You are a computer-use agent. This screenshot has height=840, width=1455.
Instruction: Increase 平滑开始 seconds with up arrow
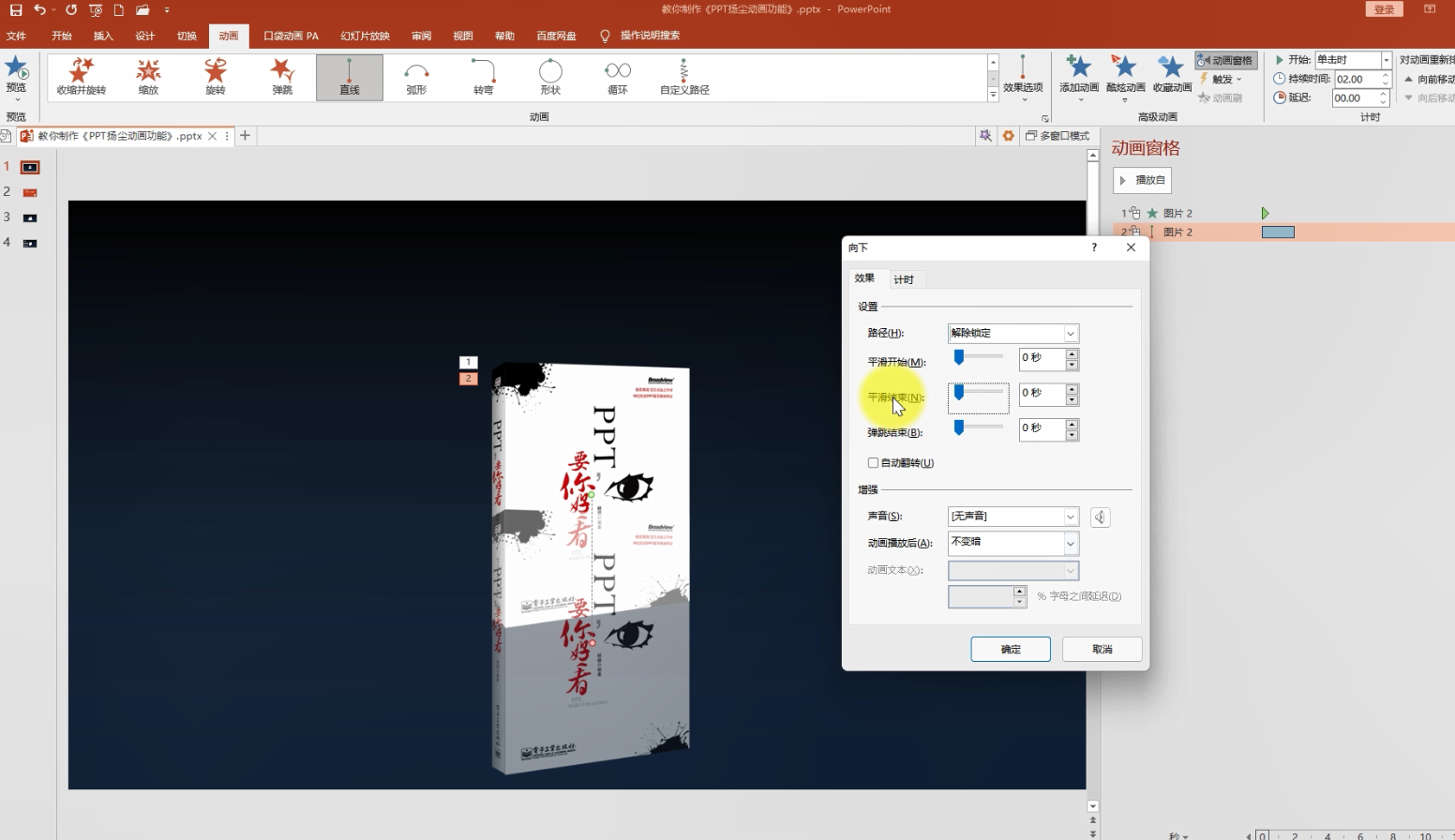pos(1072,353)
